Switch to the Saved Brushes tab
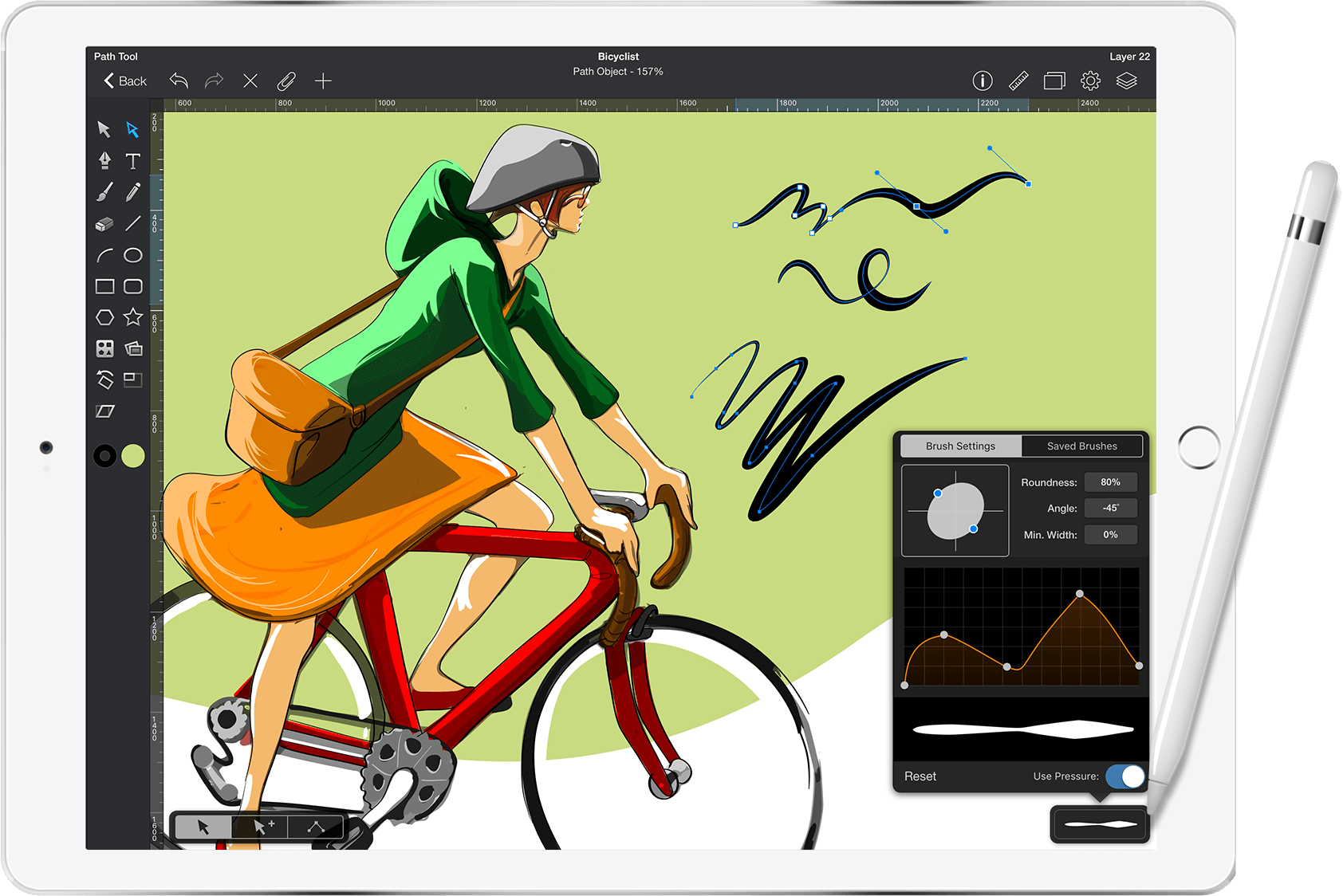Viewport: 1343px width, 896px height. click(x=1082, y=446)
